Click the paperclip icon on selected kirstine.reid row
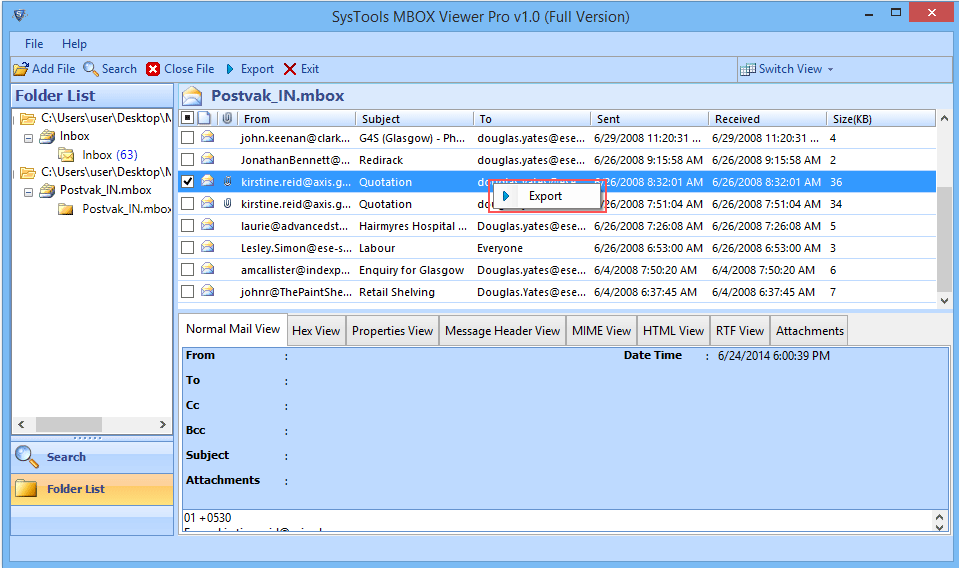Viewport: 959px width, 568px height. point(228,181)
